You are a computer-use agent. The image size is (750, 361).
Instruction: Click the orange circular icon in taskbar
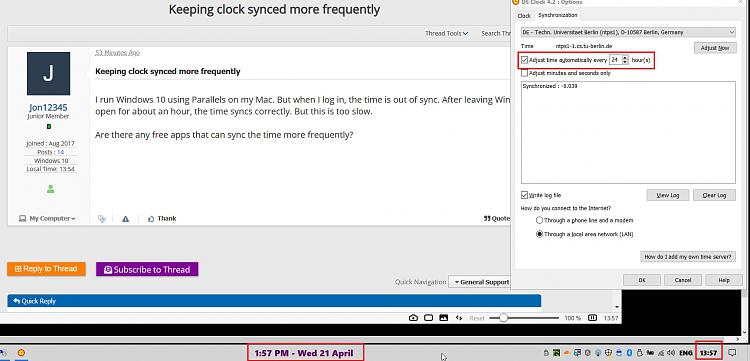point(21,353)
